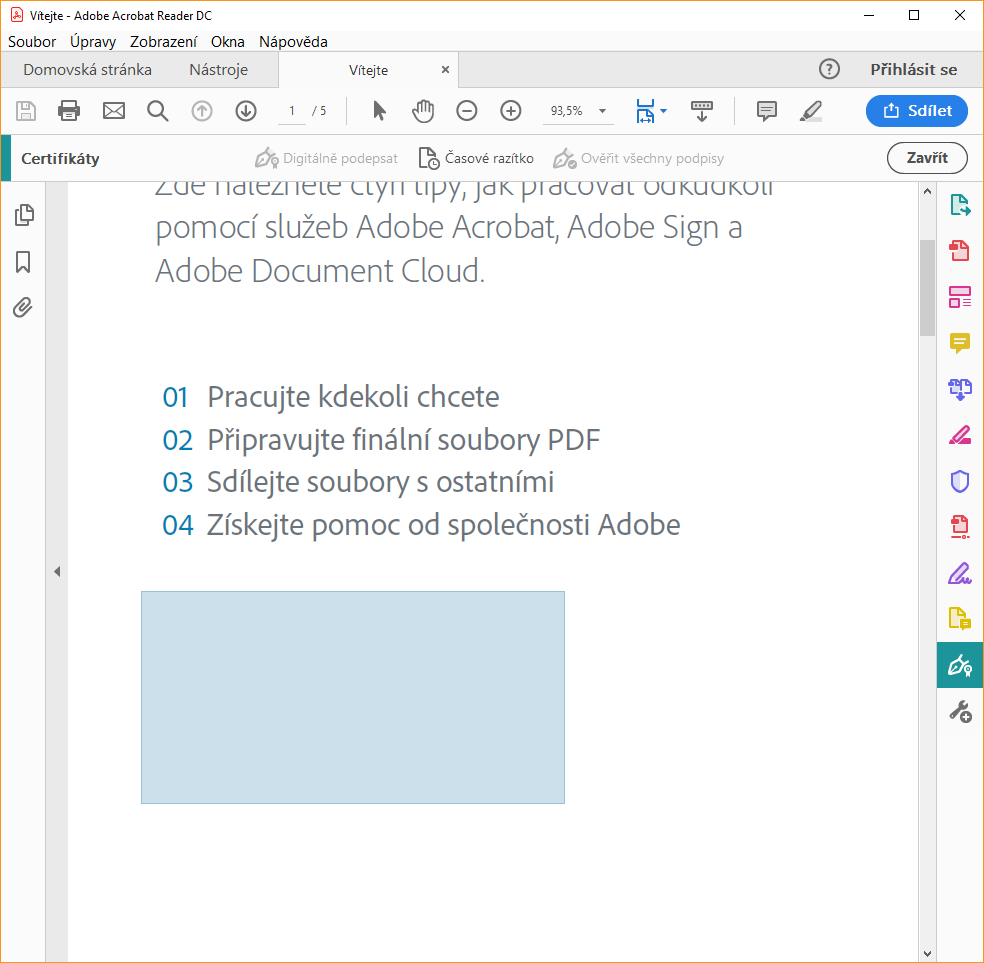984x963 pixels.
Task: Go to next page arrow
Action: coord(246,111)
